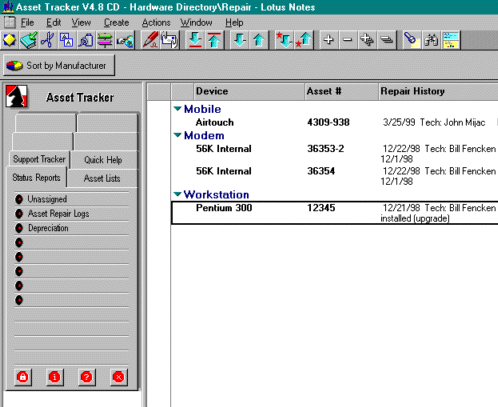Click the yellow diamond properties toolbar icon
The width and height of the screenshot is (498, 407).
[10, 40]
